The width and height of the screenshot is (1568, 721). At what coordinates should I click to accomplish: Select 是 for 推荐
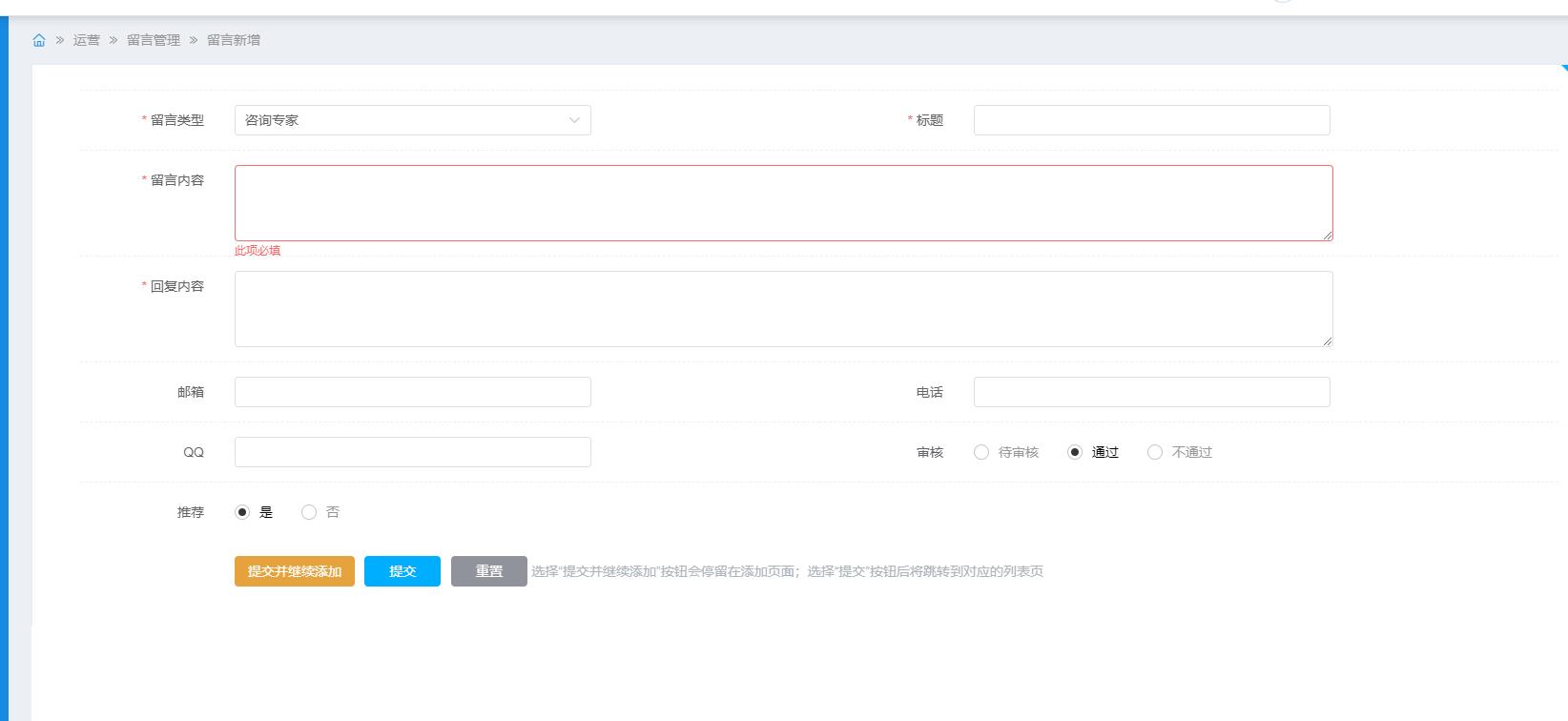242,512
